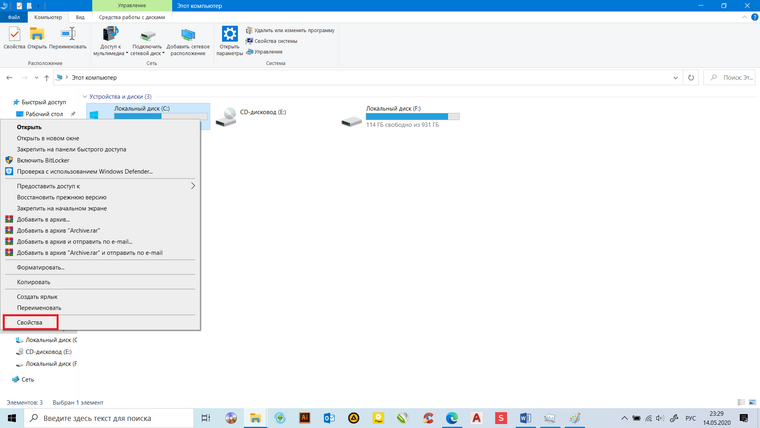Viewport: 760px width, 428px height.
Task: Choose Свойства in the context menu
Action: click(x=30, y=322)
